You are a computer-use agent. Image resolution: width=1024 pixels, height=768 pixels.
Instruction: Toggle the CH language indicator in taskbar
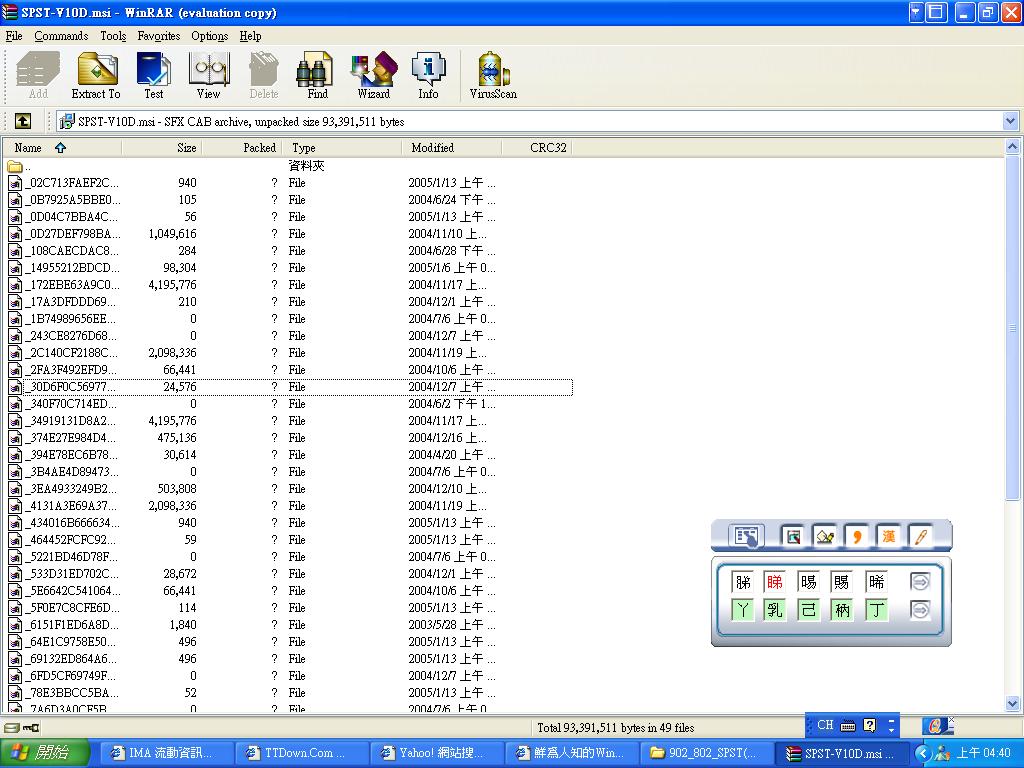coord(822,725)
